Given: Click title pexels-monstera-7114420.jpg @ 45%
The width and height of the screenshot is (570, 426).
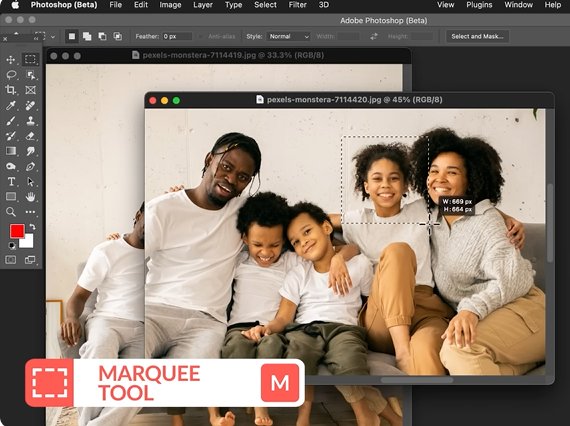Looking at the screenshot, I should pos(354,100).
